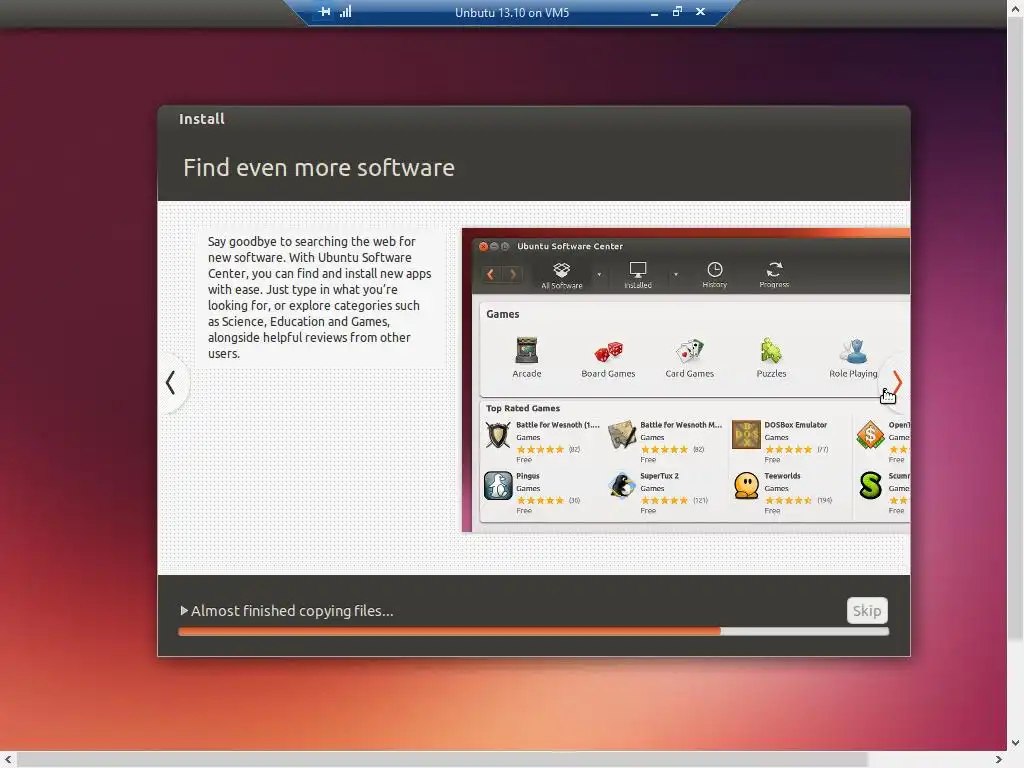Open the Installed dropdown arrow
The width and height of the screenshot is (1024, 768).
coord(676,274)
